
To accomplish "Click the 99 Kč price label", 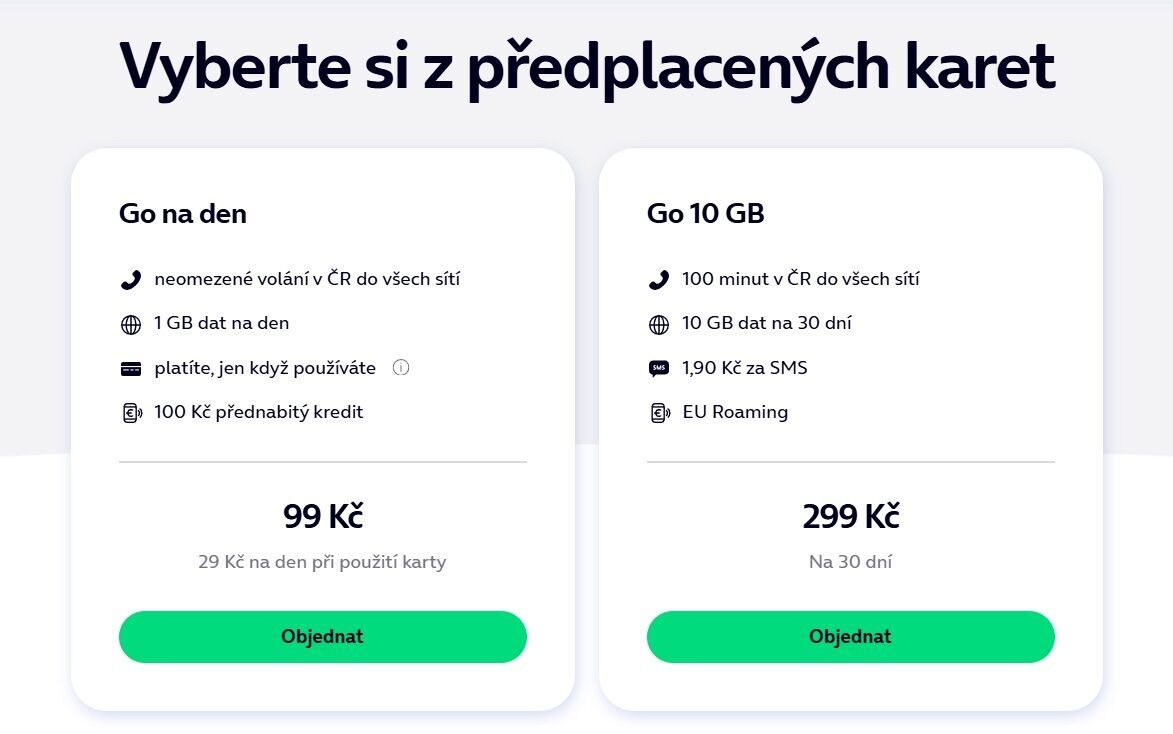I will 322,516.
